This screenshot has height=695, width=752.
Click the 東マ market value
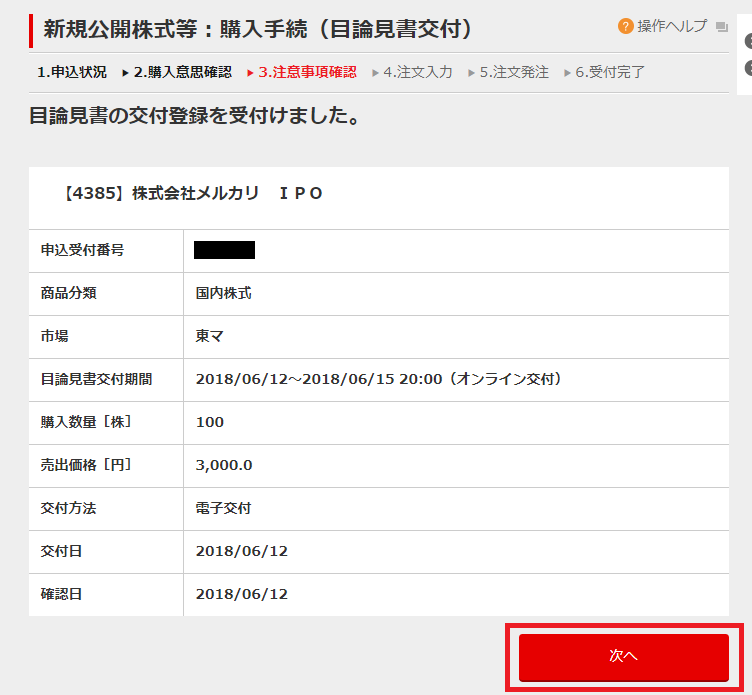[x=210, y=336]
